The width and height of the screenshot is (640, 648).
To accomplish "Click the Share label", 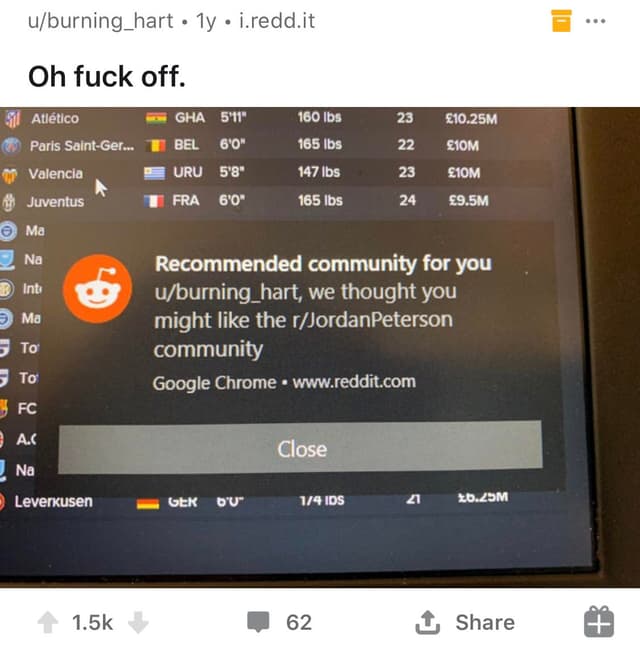I will point(485,622).
